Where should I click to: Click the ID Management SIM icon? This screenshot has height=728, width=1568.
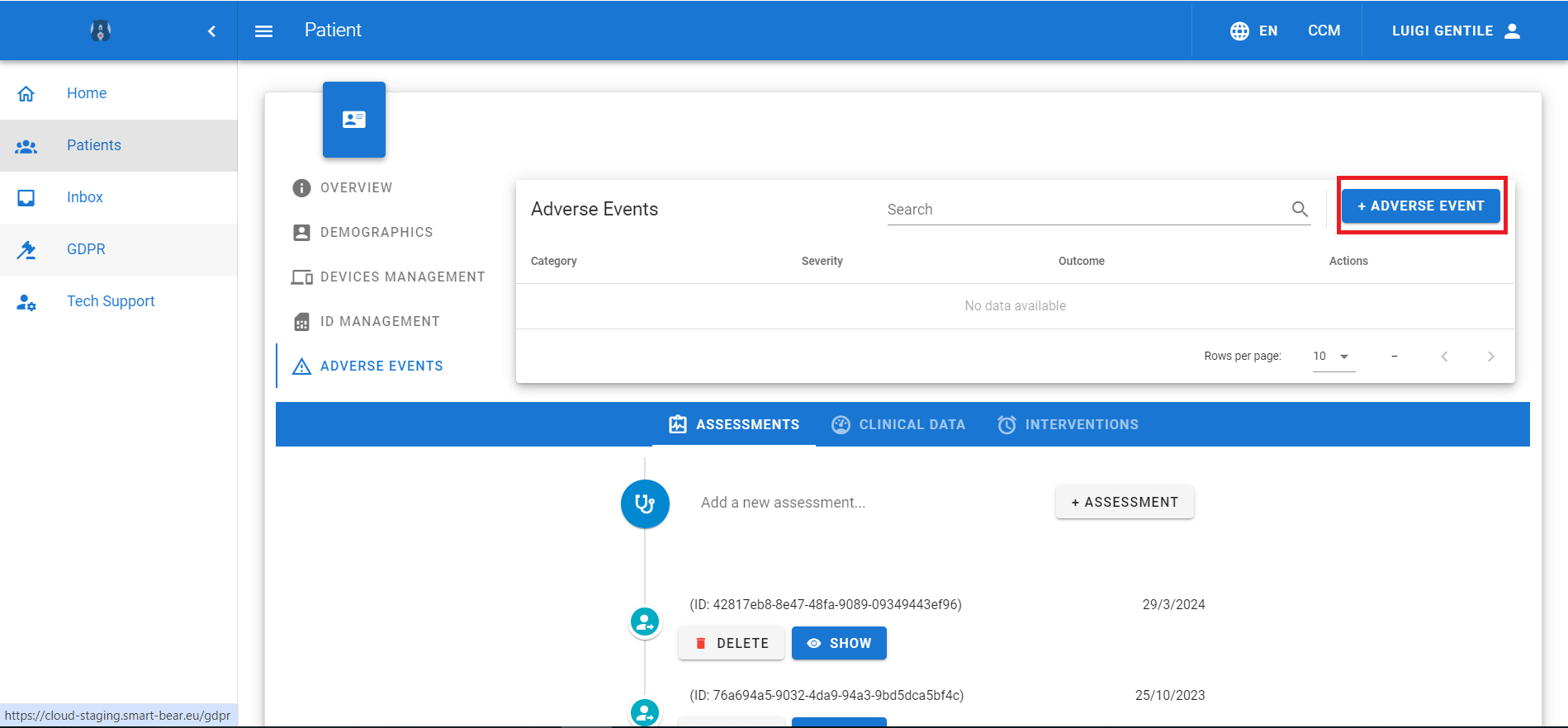(x=301, y=322)
